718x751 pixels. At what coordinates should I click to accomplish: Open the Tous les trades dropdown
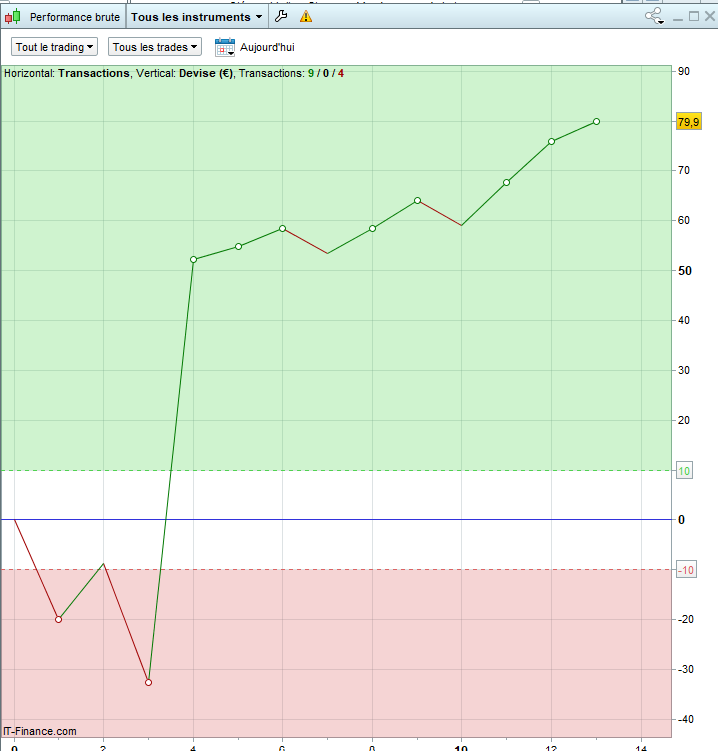[x=155, y=47]
